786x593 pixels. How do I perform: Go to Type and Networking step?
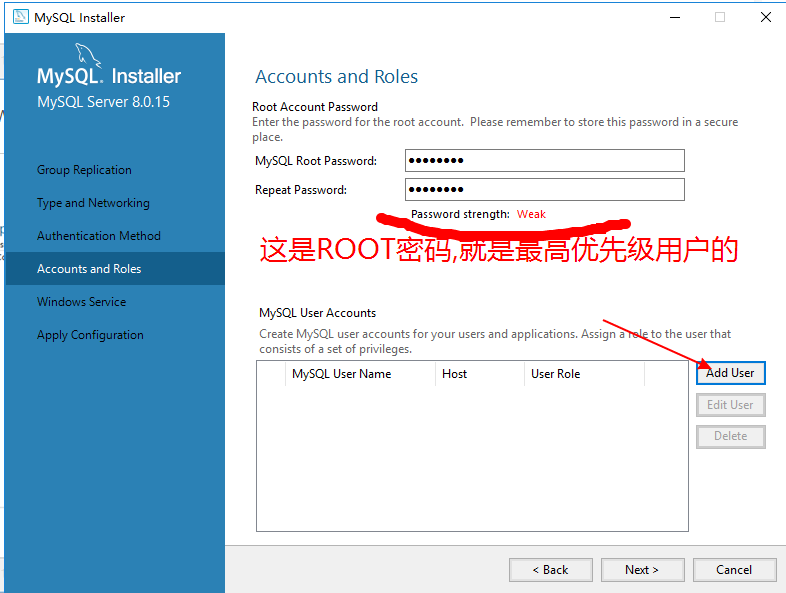(93, 203)
